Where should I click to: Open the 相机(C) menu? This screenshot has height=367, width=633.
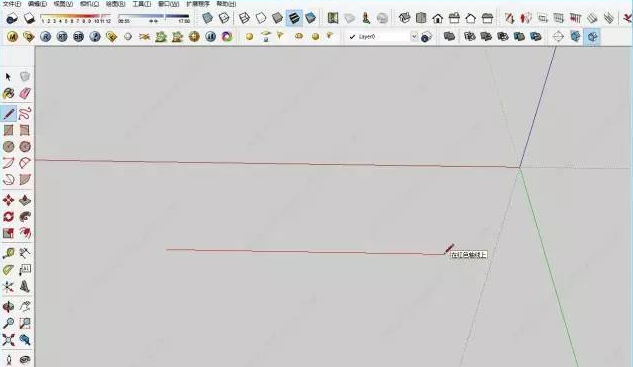tap(89, 4)
